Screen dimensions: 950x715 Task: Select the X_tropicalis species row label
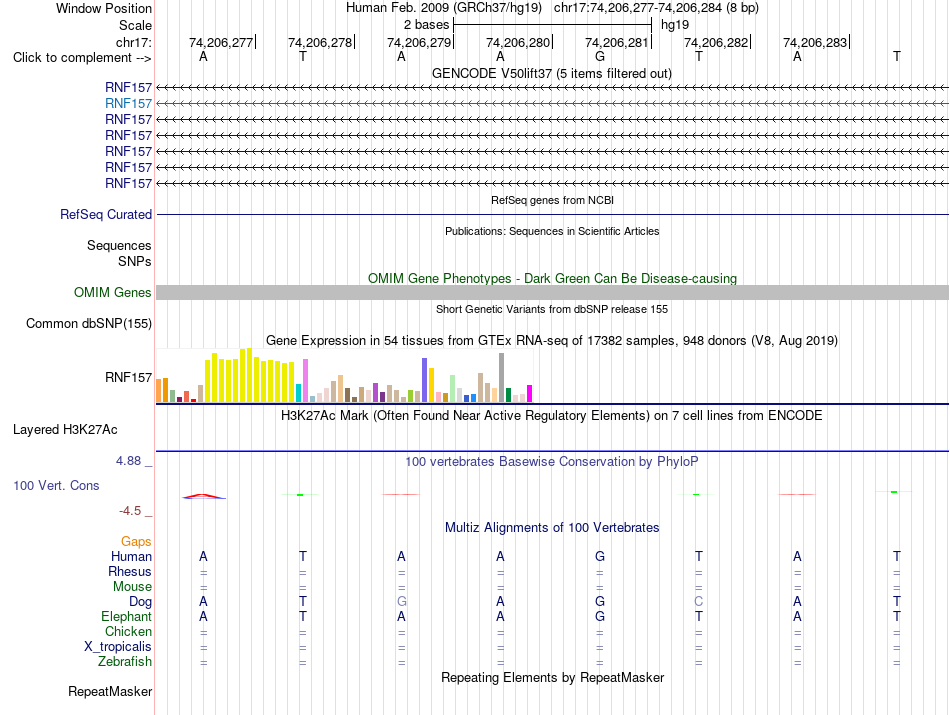(118, 647)
